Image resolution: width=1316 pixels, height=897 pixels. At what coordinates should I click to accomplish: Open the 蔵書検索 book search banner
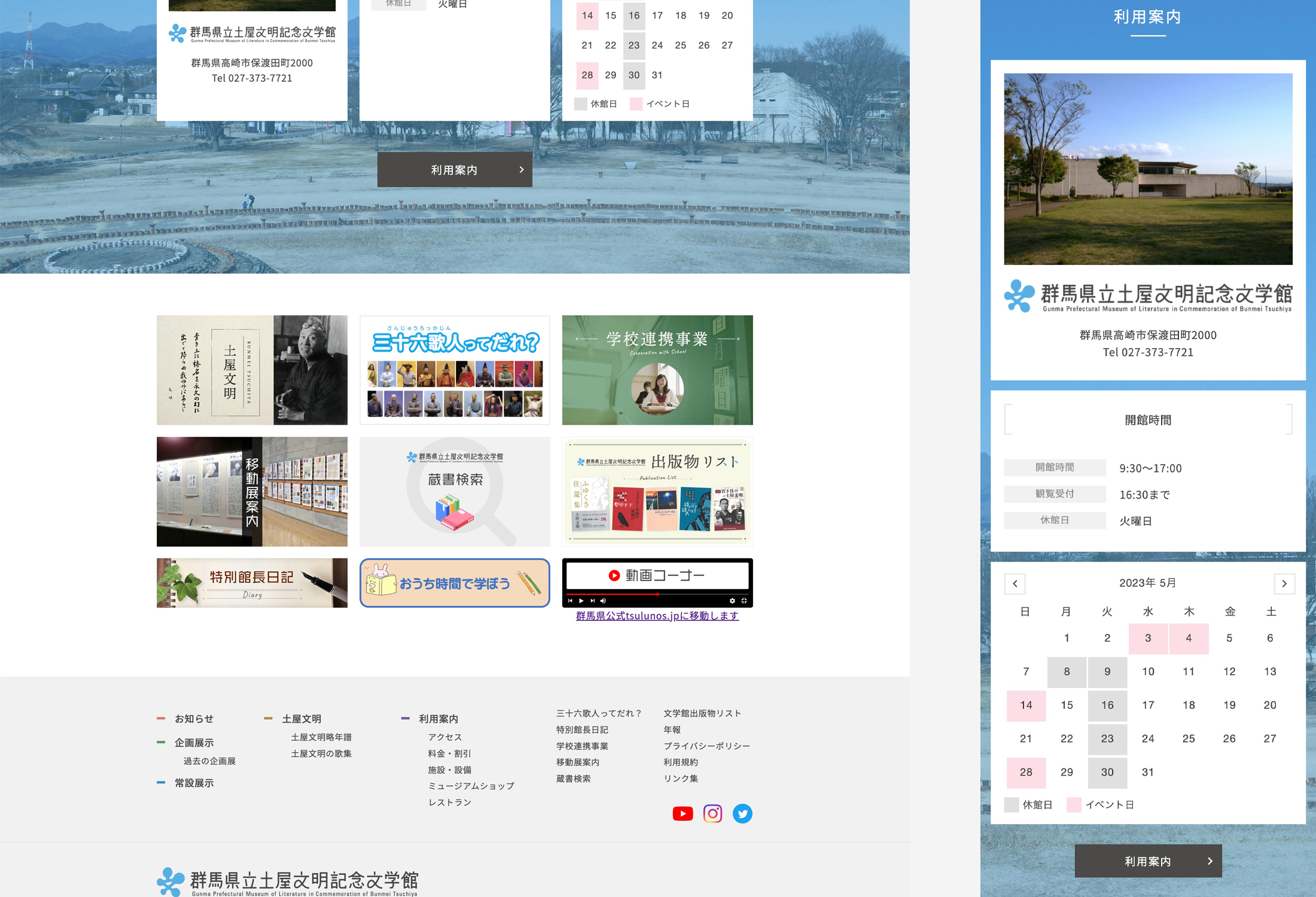[455, 492]
